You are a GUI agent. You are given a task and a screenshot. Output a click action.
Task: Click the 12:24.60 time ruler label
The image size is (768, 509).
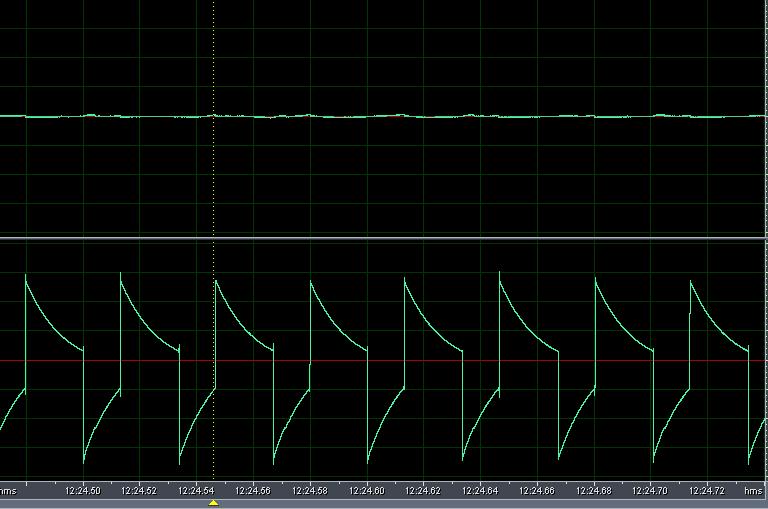[366, 490]
